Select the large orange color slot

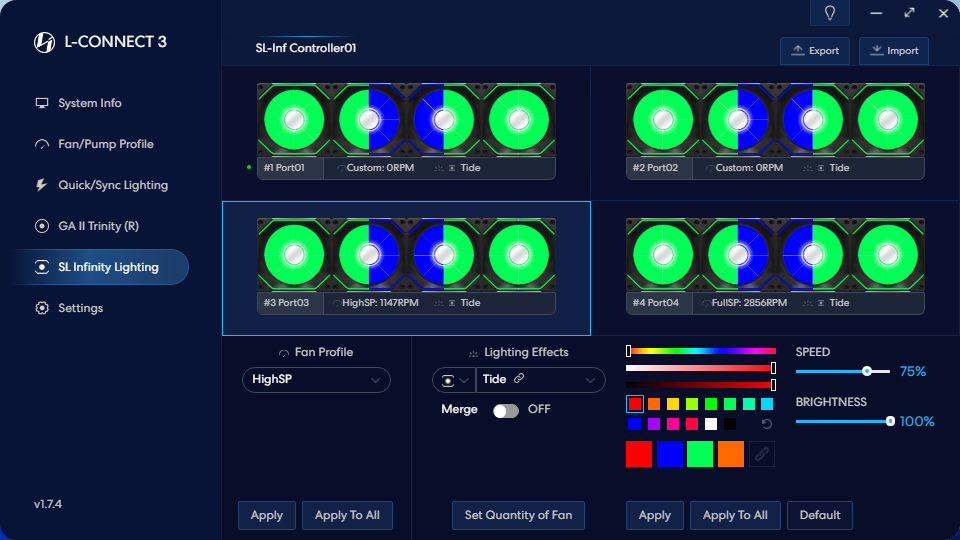(730, 454)
